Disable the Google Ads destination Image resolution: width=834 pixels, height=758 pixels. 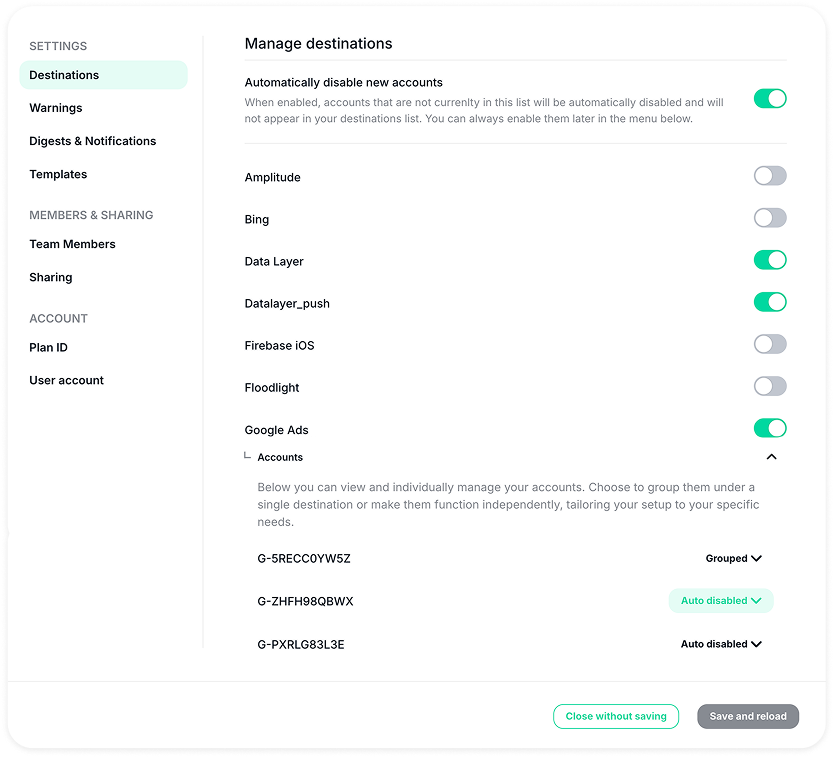point(769,427)
